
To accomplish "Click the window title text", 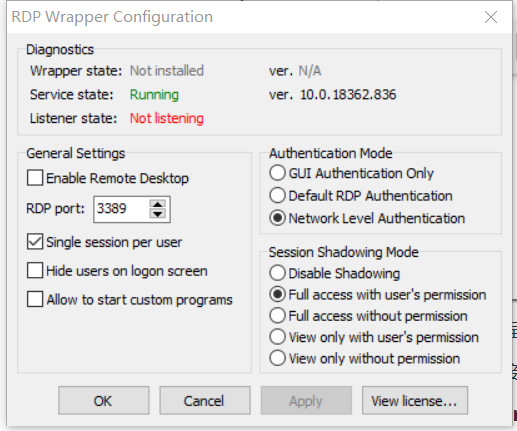I will pos(112,17).
